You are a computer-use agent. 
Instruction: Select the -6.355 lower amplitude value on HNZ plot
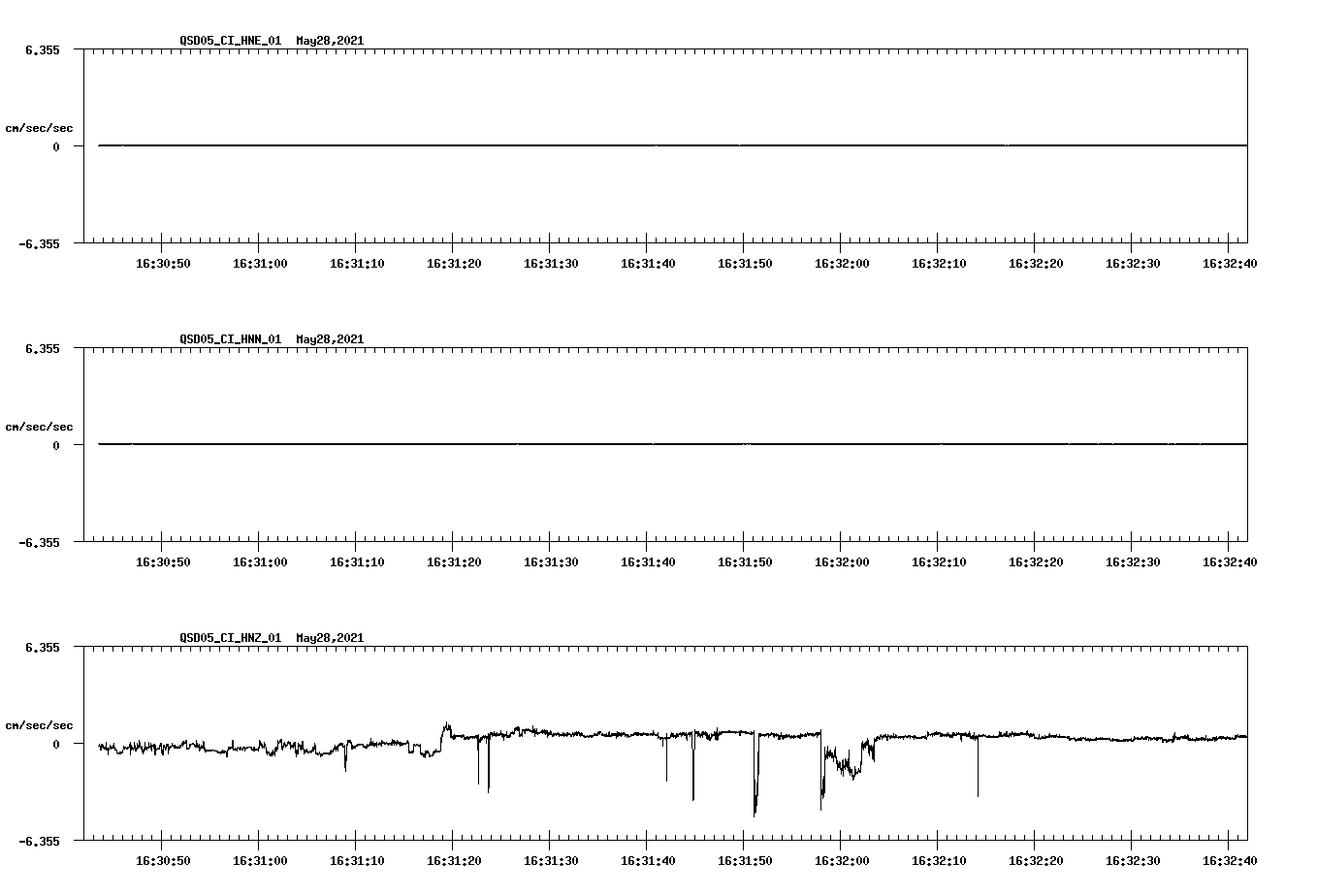40,841
